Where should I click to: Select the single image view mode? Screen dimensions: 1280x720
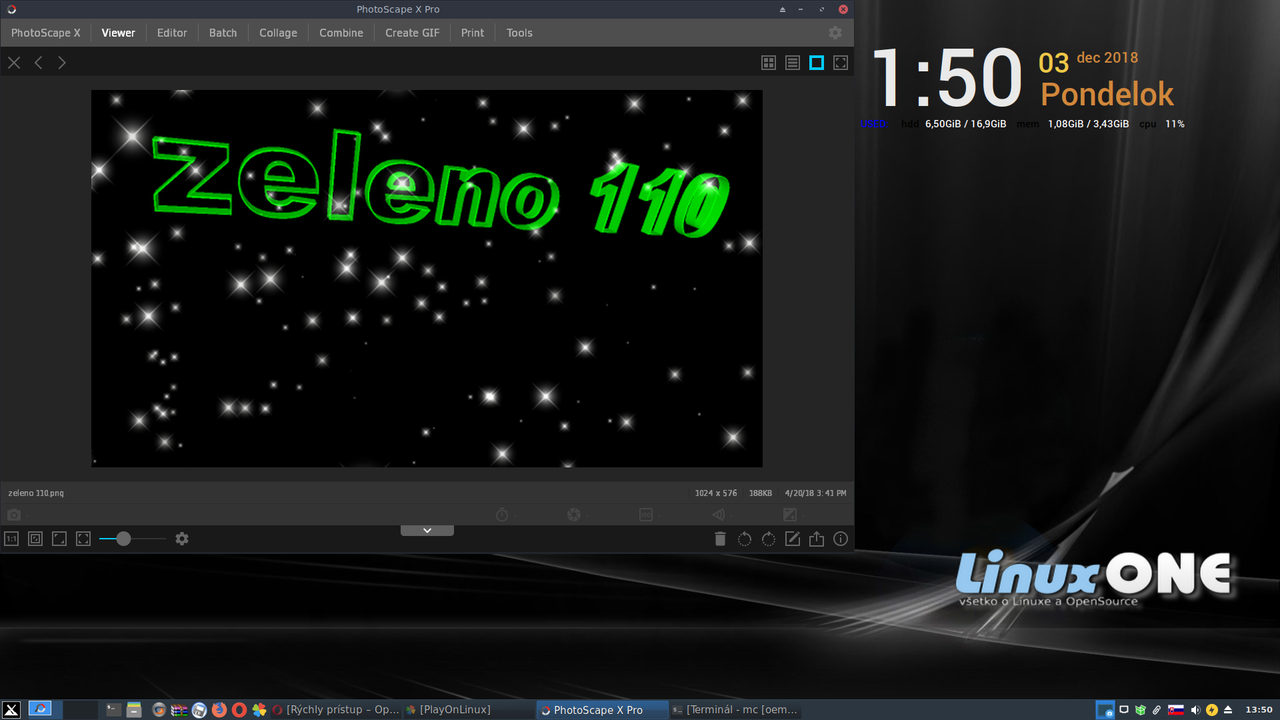tap(816, 63)
